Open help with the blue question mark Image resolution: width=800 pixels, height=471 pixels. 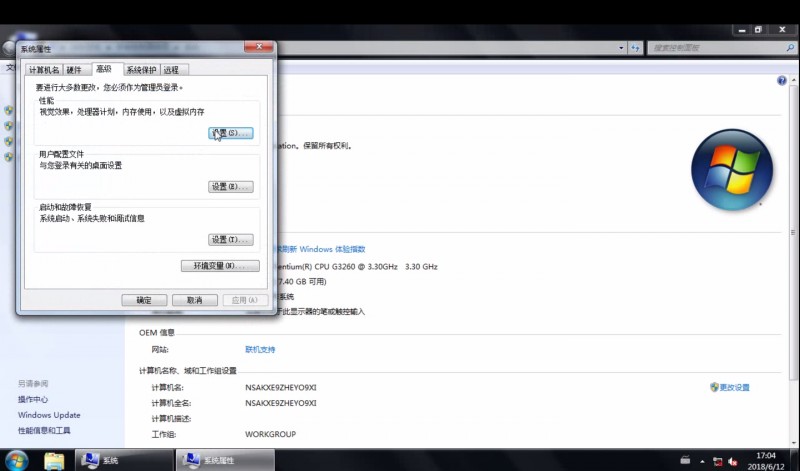click(781, 81)
